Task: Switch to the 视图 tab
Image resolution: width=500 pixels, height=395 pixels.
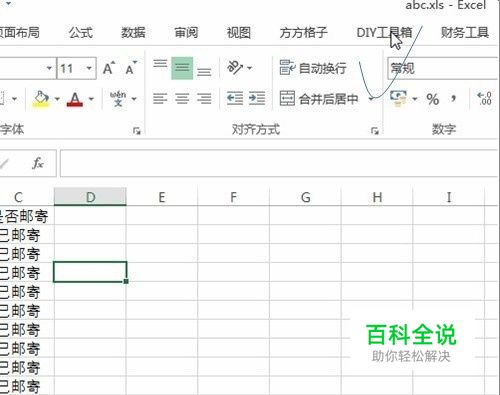Action: click(x=239, y=32)
